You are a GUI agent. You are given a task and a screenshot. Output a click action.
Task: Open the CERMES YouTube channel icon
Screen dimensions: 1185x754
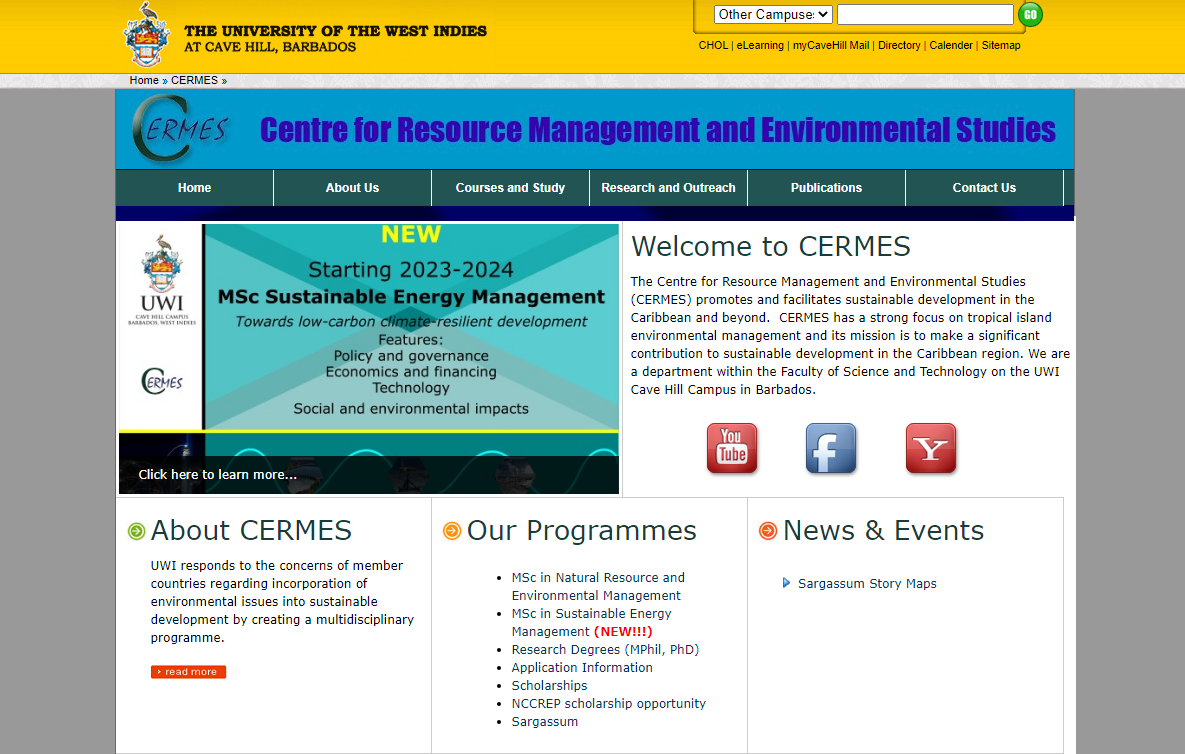tap(731, 448)
